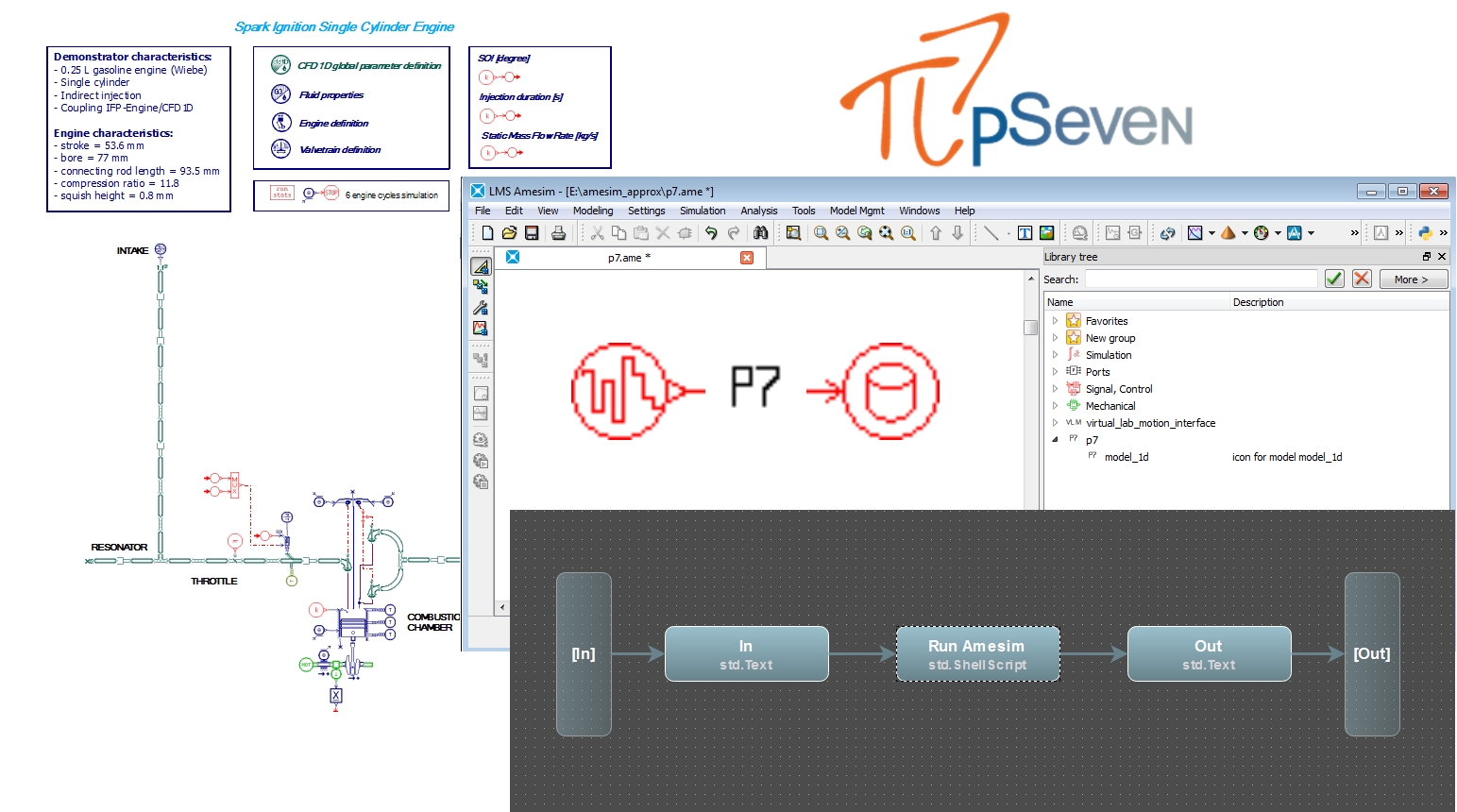Select the p7.ame document tab
Image resolution: width=1457 pixels, height=812 pixels.
(x=629, y=258)
